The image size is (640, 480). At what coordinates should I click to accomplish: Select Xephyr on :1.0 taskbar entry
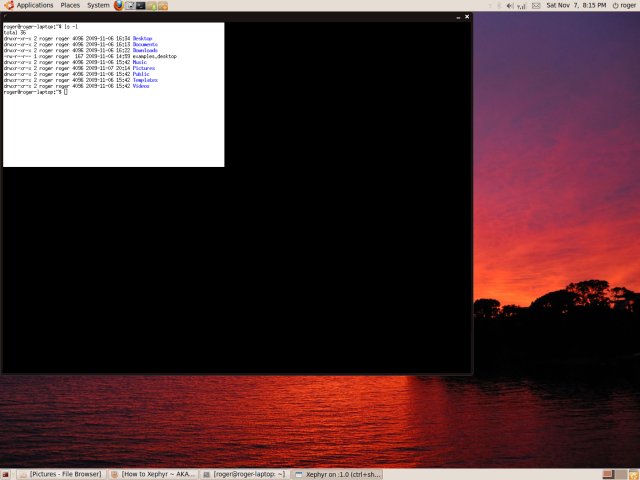(x=338, y=474)
